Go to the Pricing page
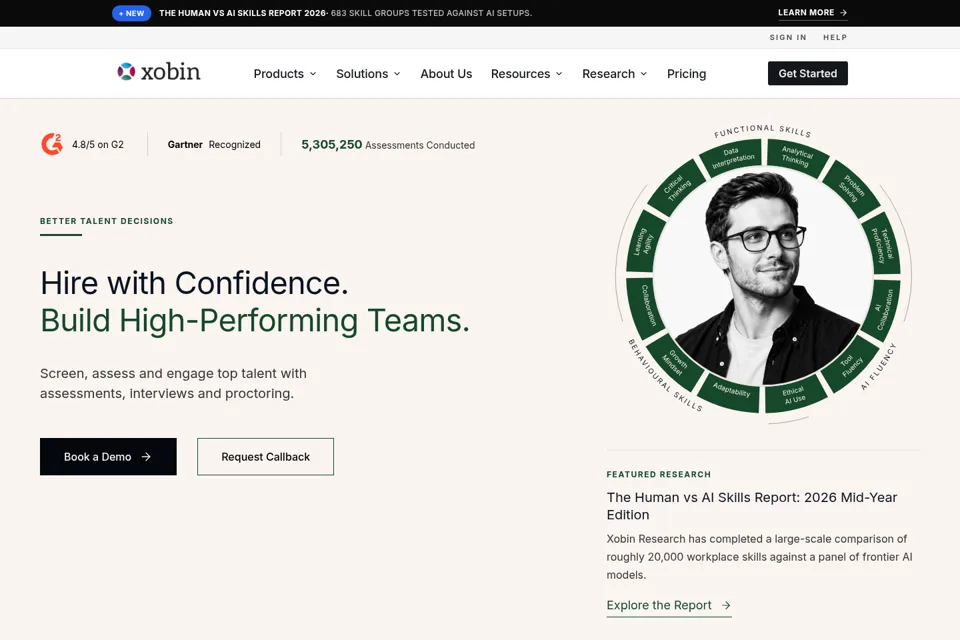The height and width of the screenshot is (640, 960). [x=686, y=73]
